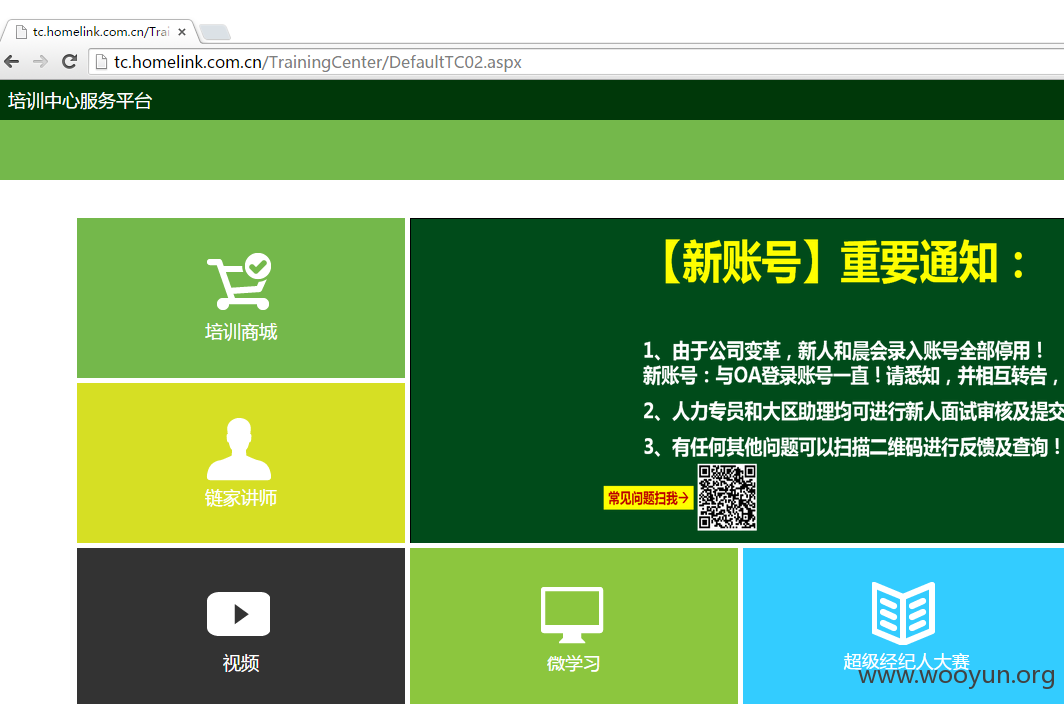Click the 常见问题扫我 yellow label
Image resolution: width=1064 pixels, height=704 pixels.
(648, 498)
